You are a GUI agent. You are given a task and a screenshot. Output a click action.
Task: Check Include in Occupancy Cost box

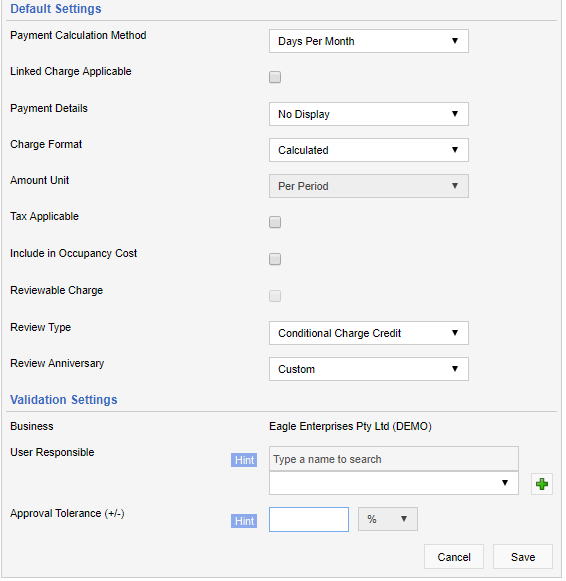[x=276, y=260]
